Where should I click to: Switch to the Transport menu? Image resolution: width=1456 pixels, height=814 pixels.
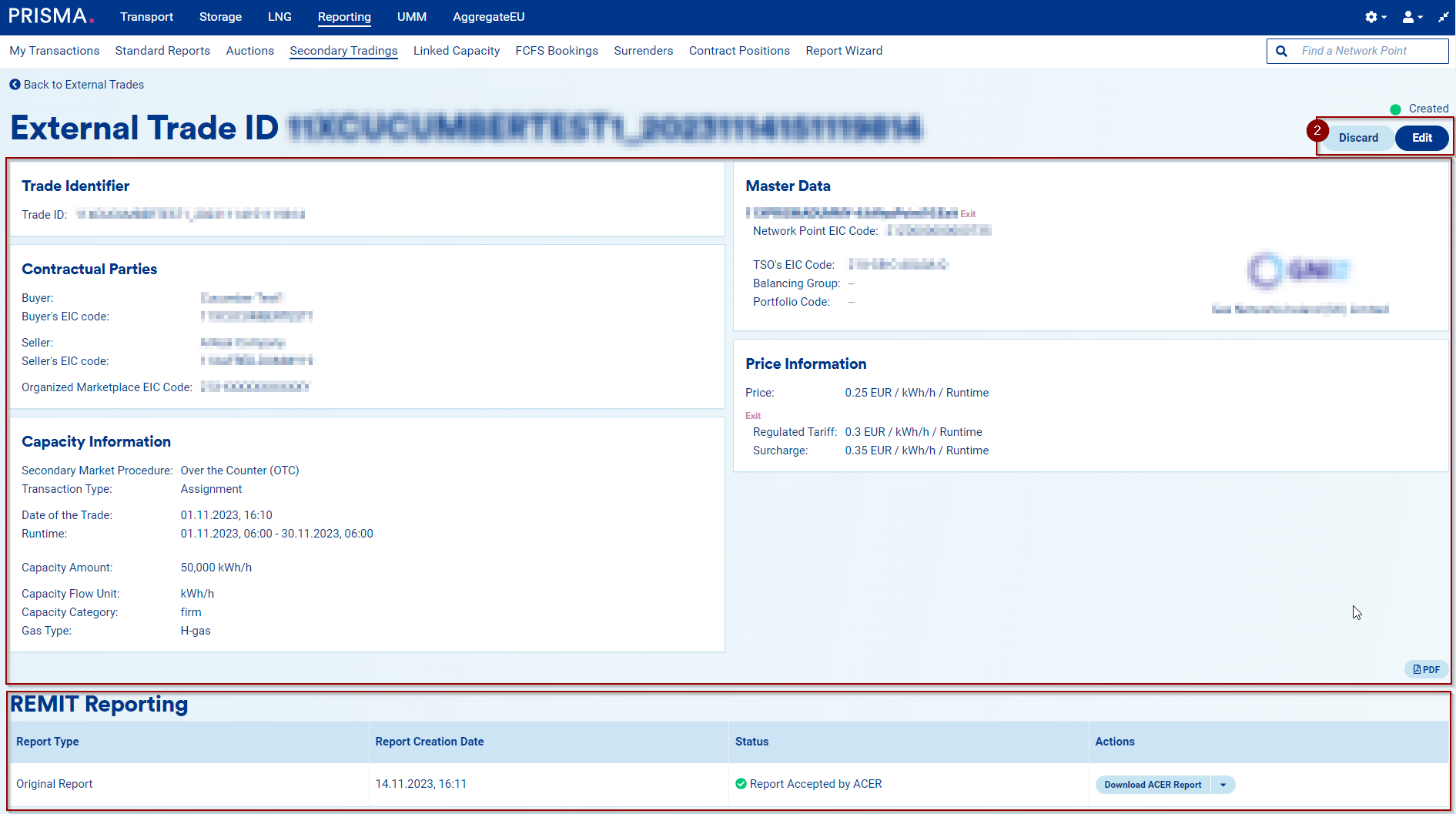[x=146, y=17]
